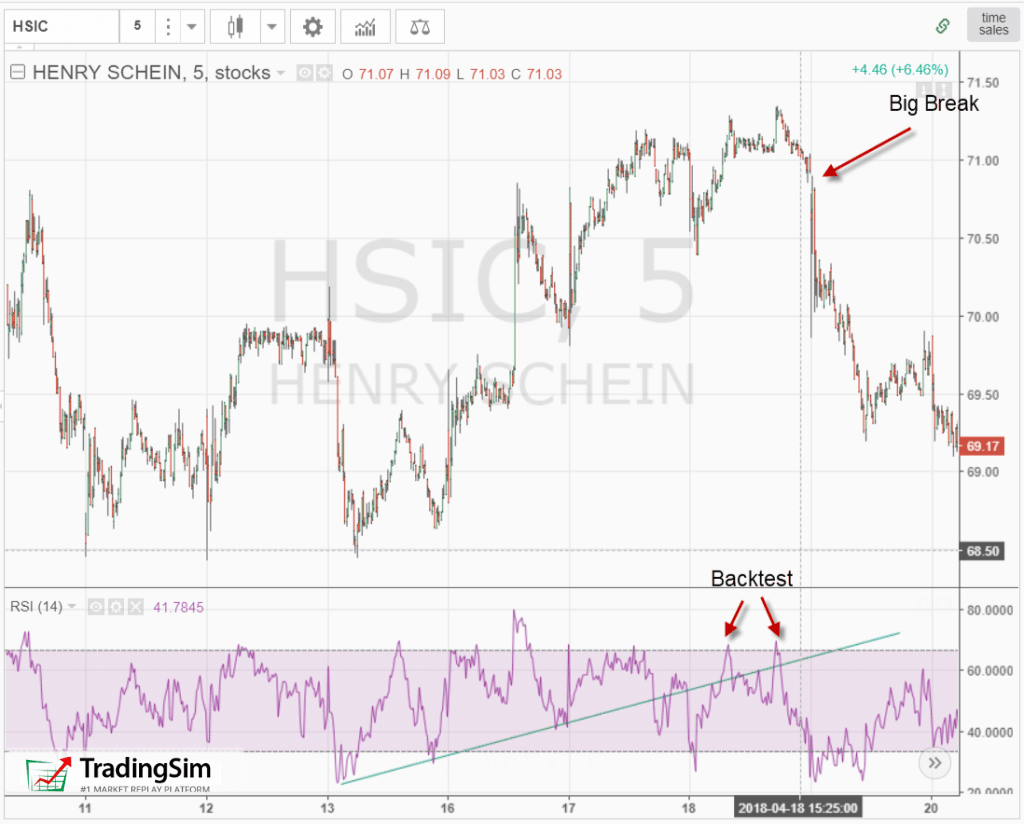
Task: Open the interval dropdown arrow
Action: point(190,26)
